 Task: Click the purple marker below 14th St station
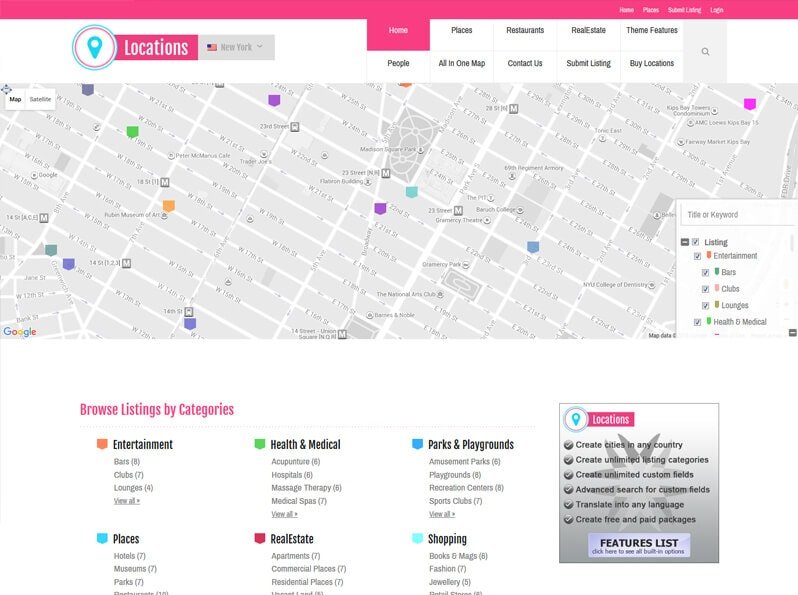pyautogui.click(x=190, y=324)
